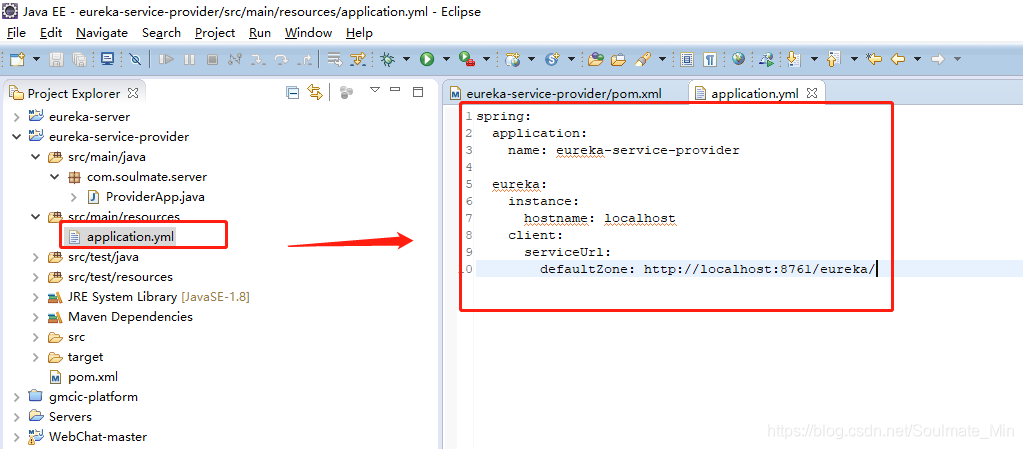Toggle Use Step Filters icon
This screenshot has width=1023, height=449.
click(358, 59)
